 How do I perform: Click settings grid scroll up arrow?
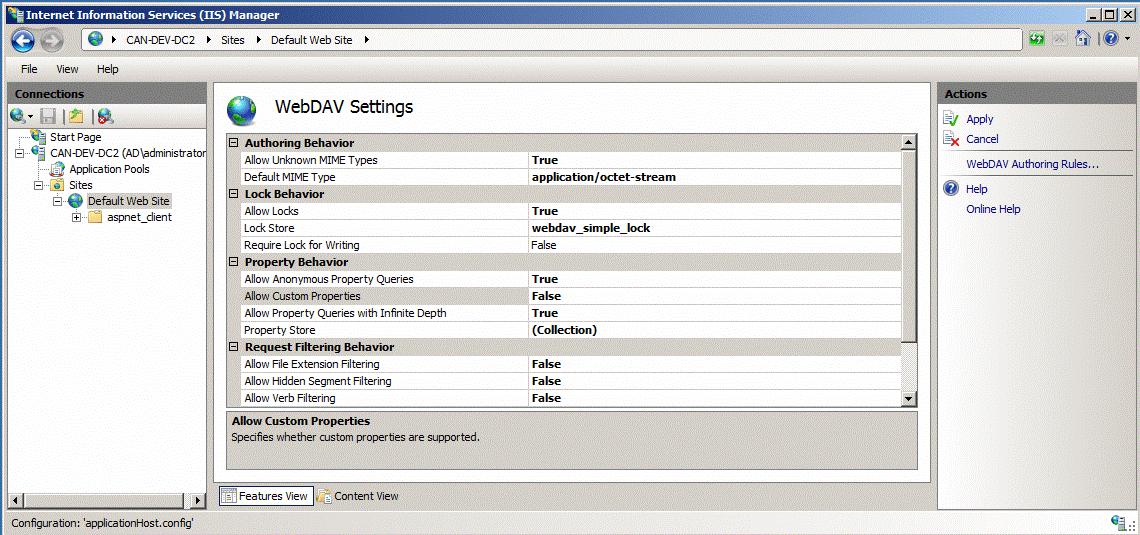(x=909, y=142)
